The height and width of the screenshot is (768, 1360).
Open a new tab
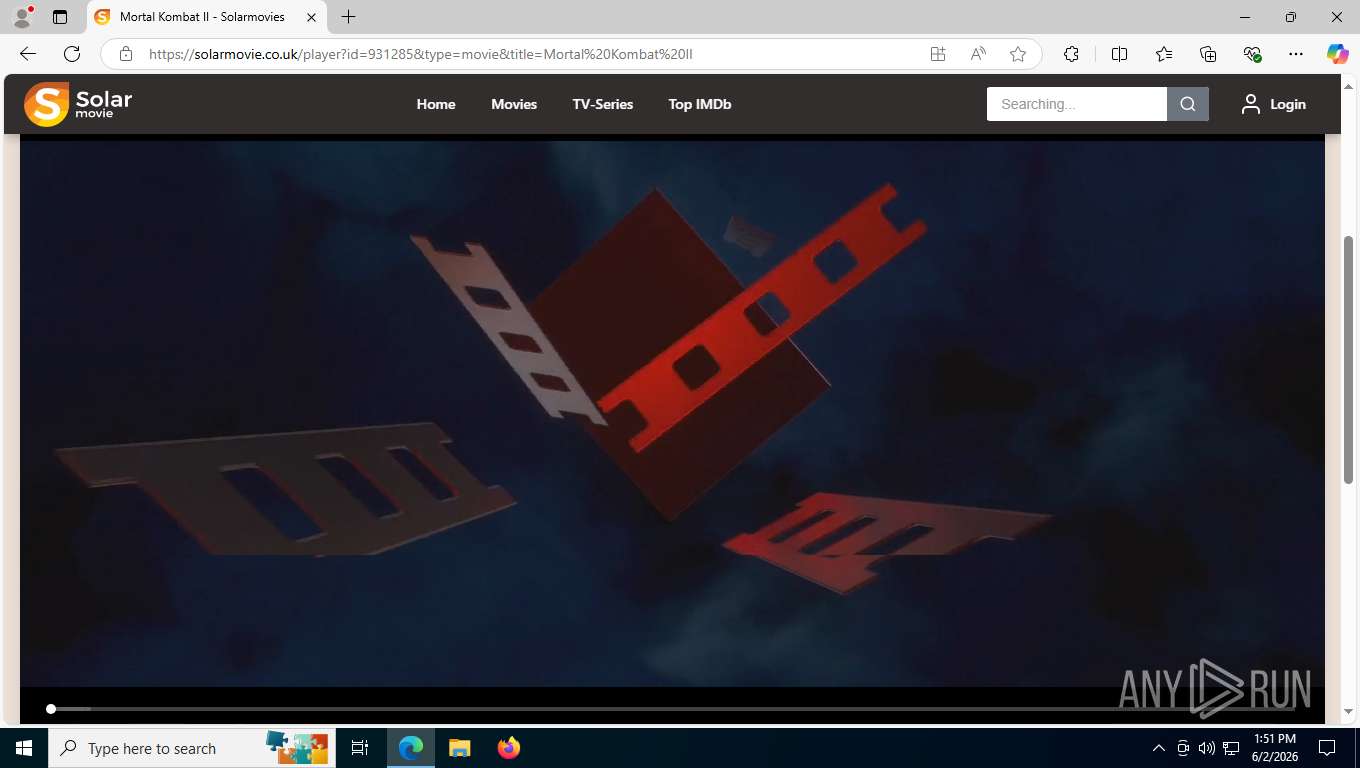pyautogui.click(x=348, y=17)
